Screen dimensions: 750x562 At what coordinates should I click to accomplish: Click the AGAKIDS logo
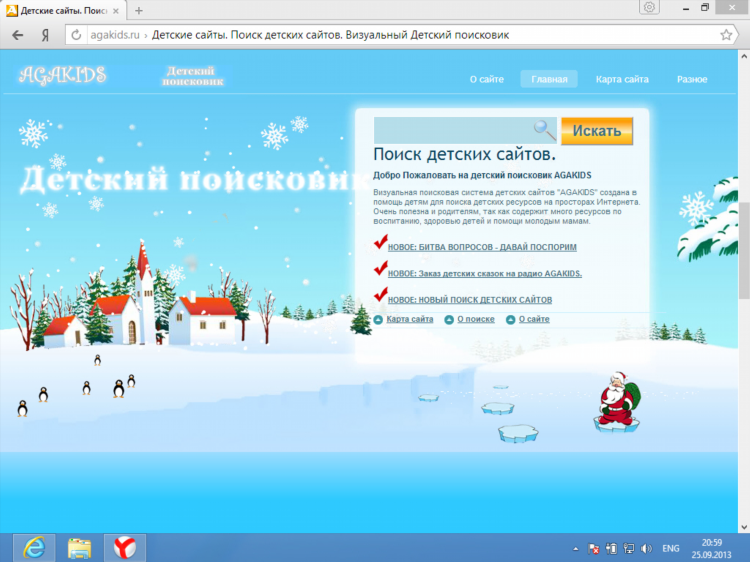coord(62,75)
